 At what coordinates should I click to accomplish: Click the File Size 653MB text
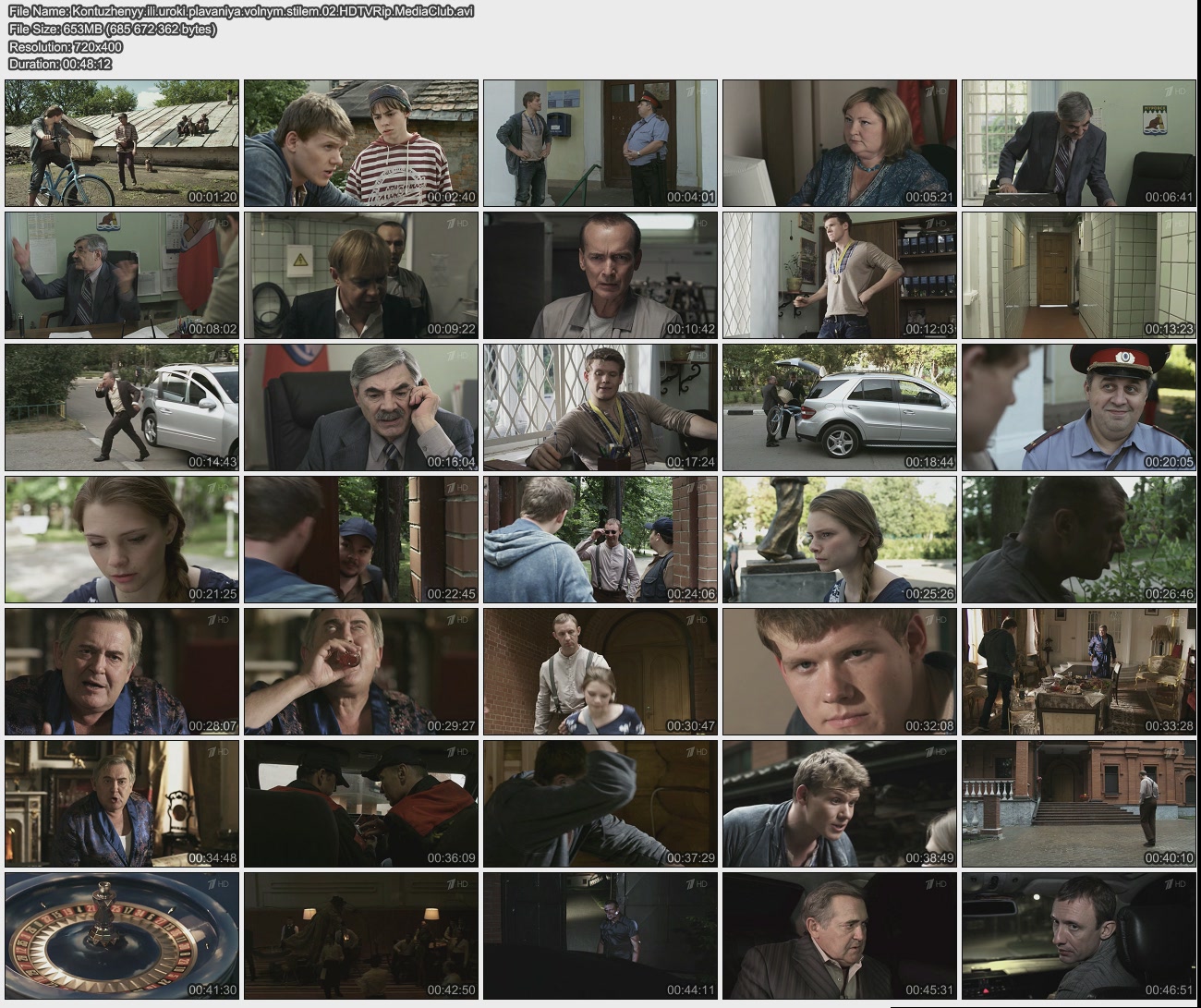pyautogui.click(x=113, y=30)
